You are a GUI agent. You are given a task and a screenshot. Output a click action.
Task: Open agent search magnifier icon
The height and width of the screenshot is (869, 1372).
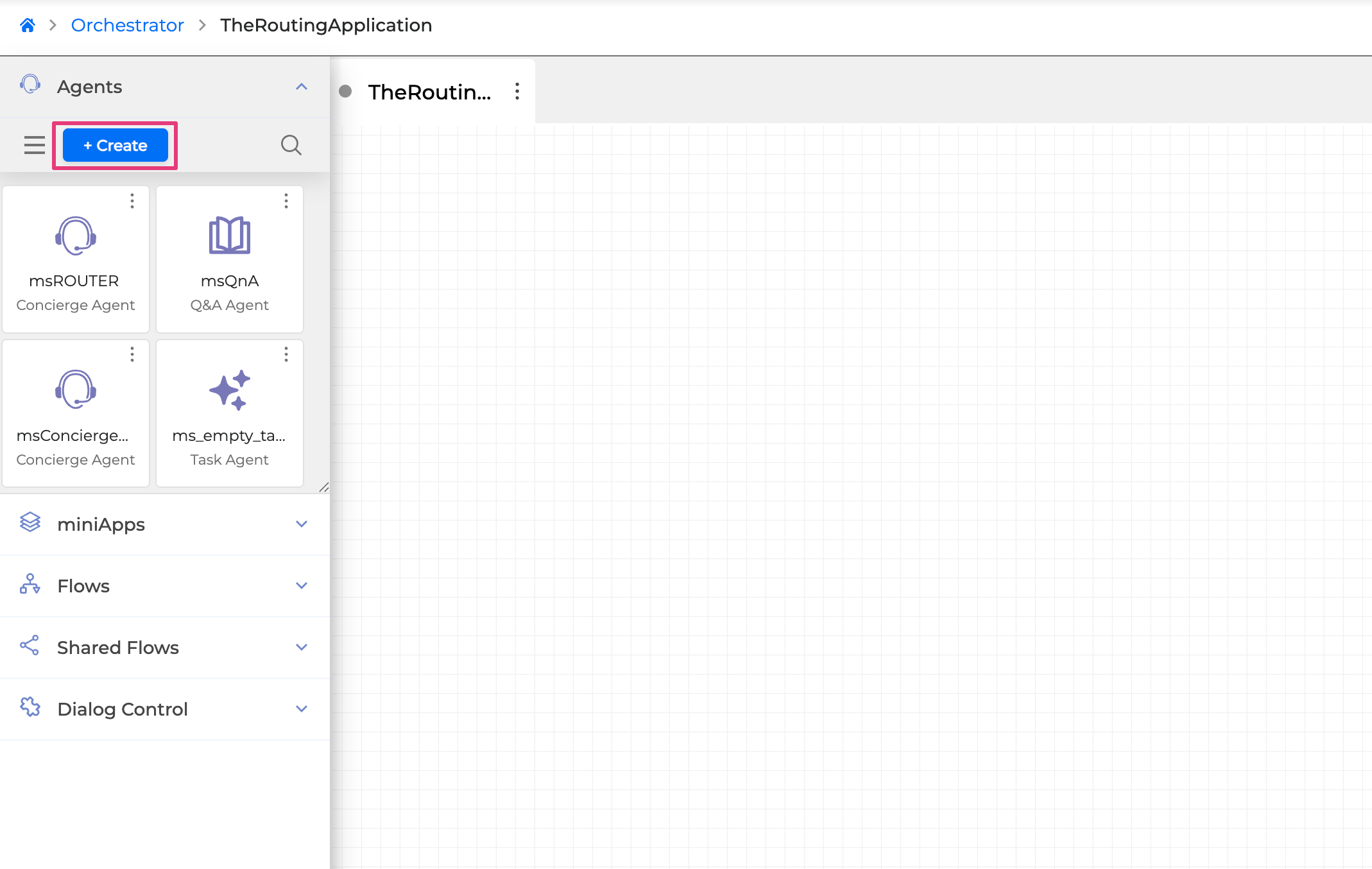pos(291,145)
